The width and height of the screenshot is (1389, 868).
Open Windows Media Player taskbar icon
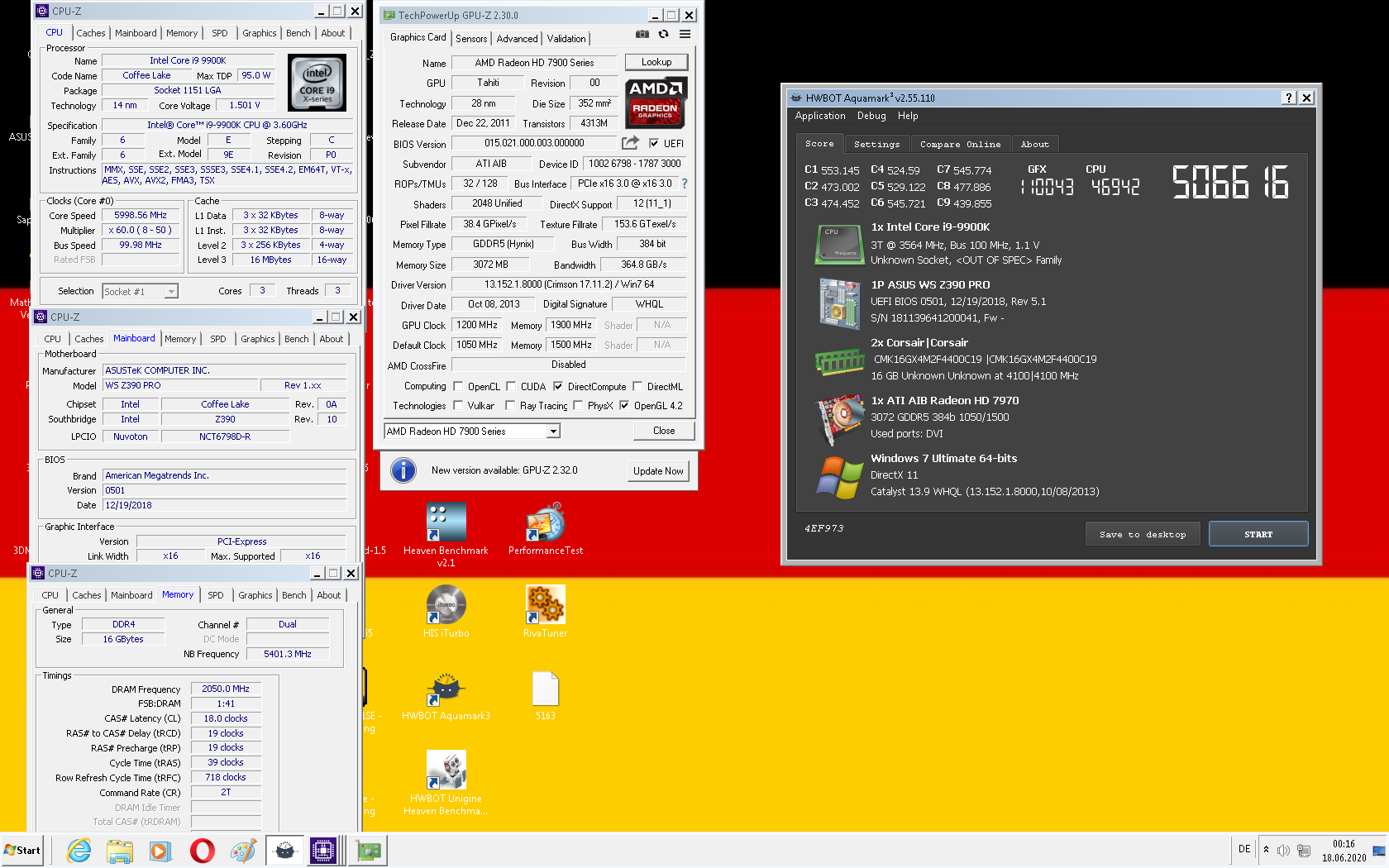coord(160,850)
